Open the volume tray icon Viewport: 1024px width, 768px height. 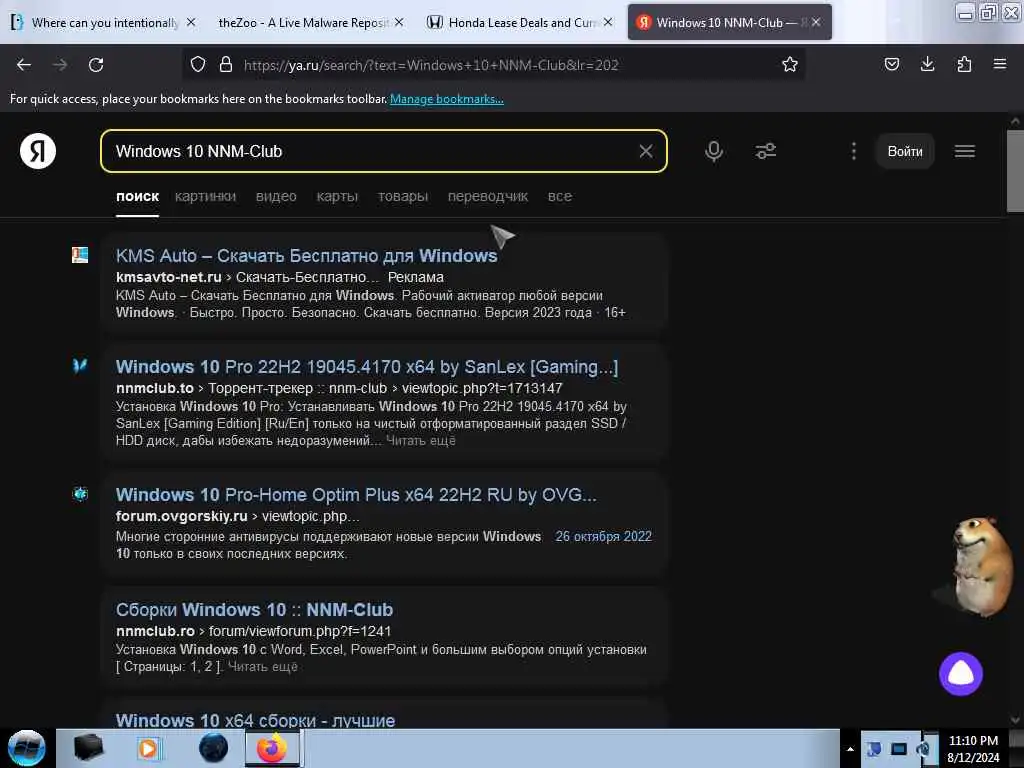[922, 749]
